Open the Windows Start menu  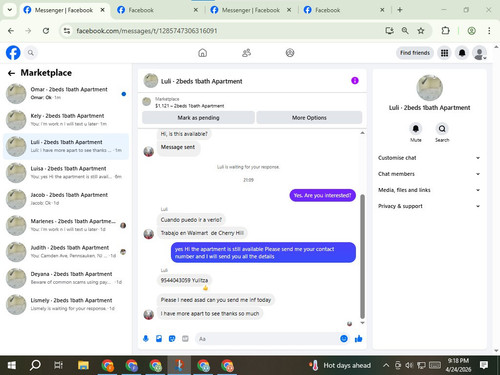click(12, 365)
